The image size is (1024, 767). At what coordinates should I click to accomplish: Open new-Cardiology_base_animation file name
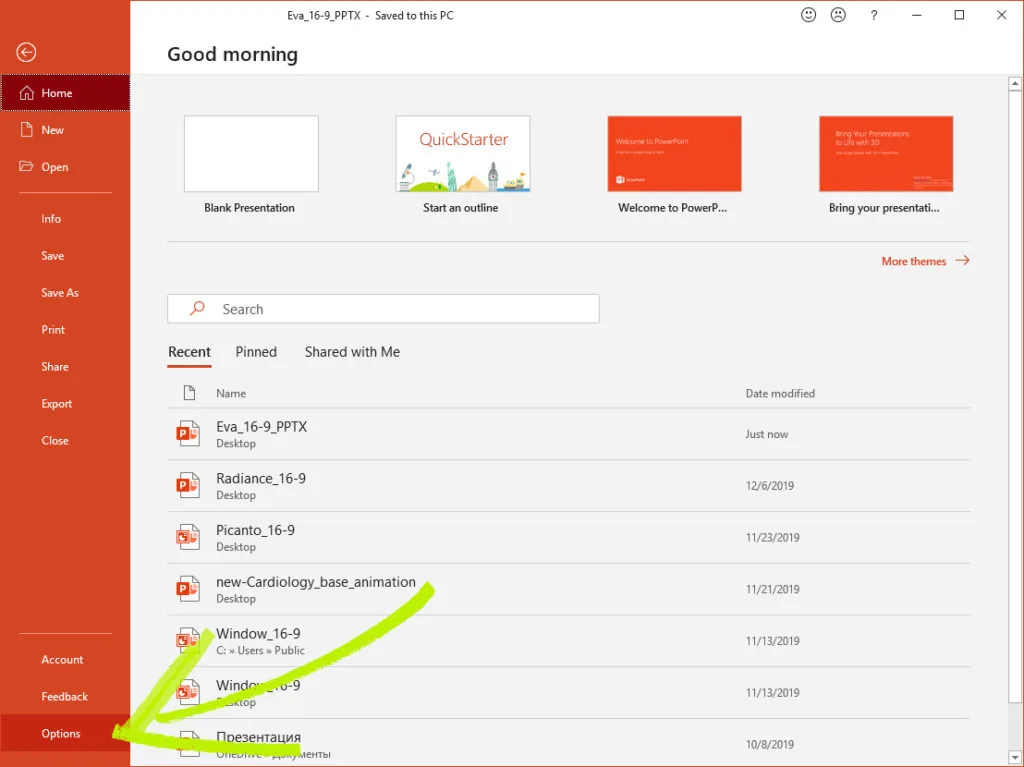click(316, 581)
